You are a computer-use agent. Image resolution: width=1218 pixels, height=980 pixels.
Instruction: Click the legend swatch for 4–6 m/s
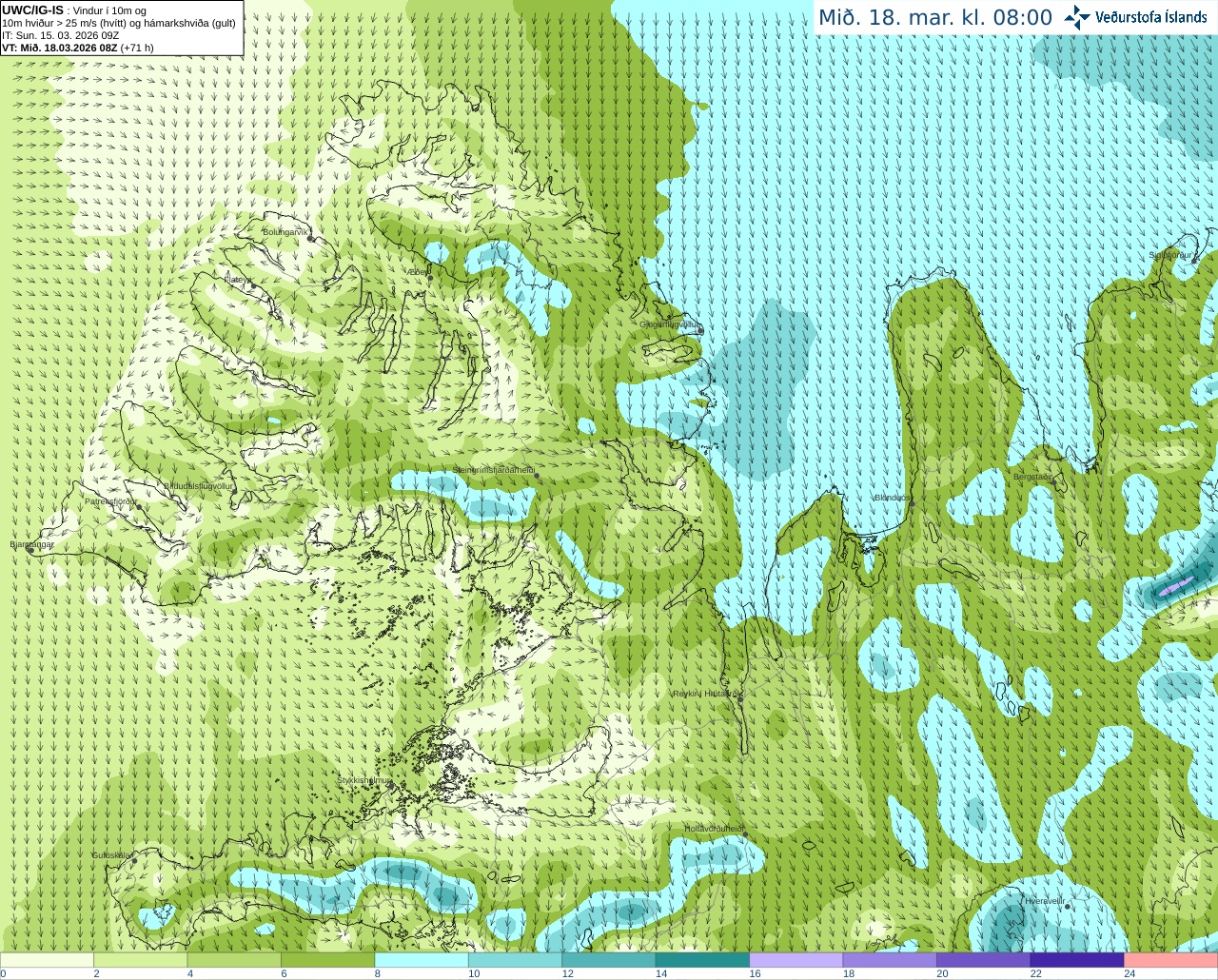tap(234, 960)
